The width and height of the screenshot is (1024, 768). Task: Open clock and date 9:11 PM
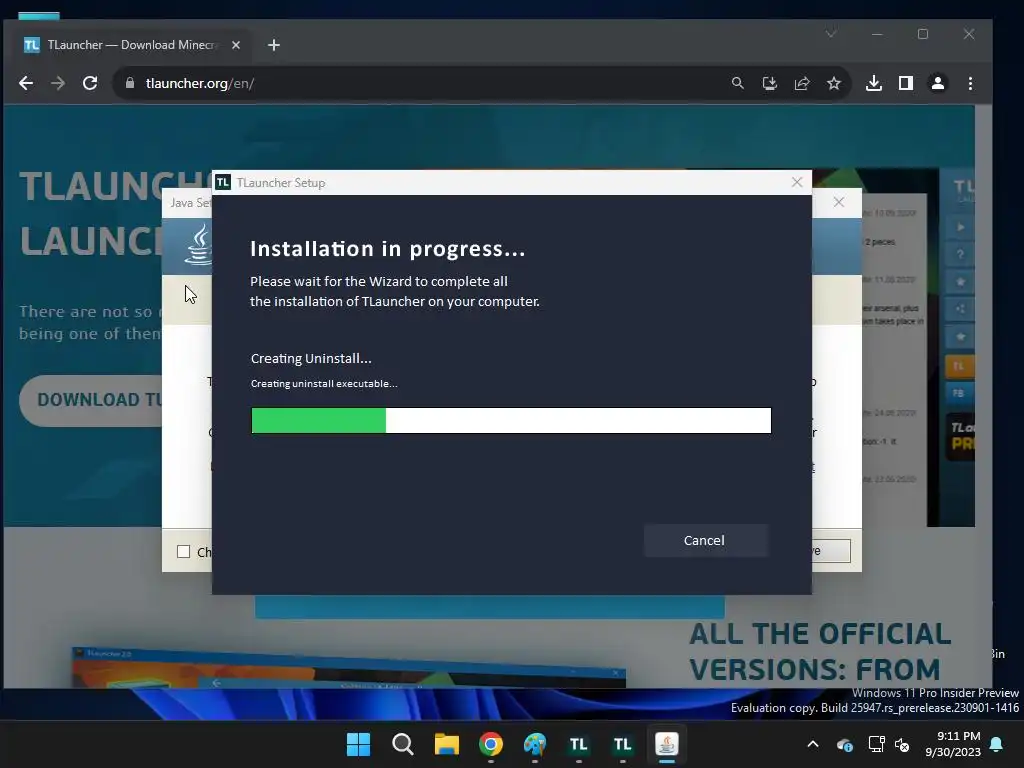pos(953,744)
